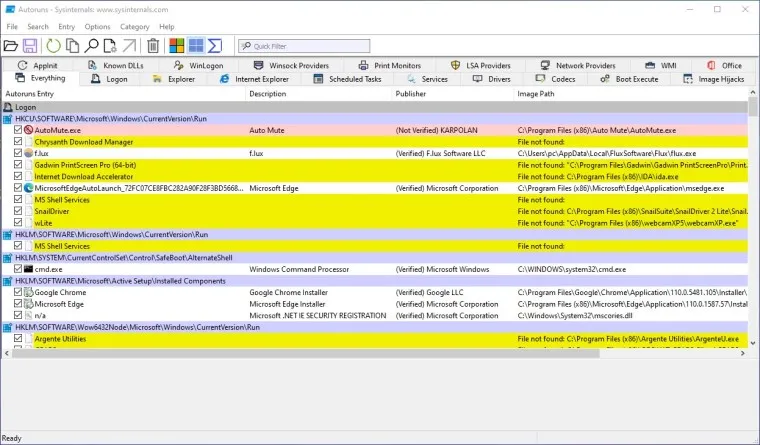Click the Microsoft Edge installer entry icon
Viewport: 760px width, 445px height.
click(29, 304)
